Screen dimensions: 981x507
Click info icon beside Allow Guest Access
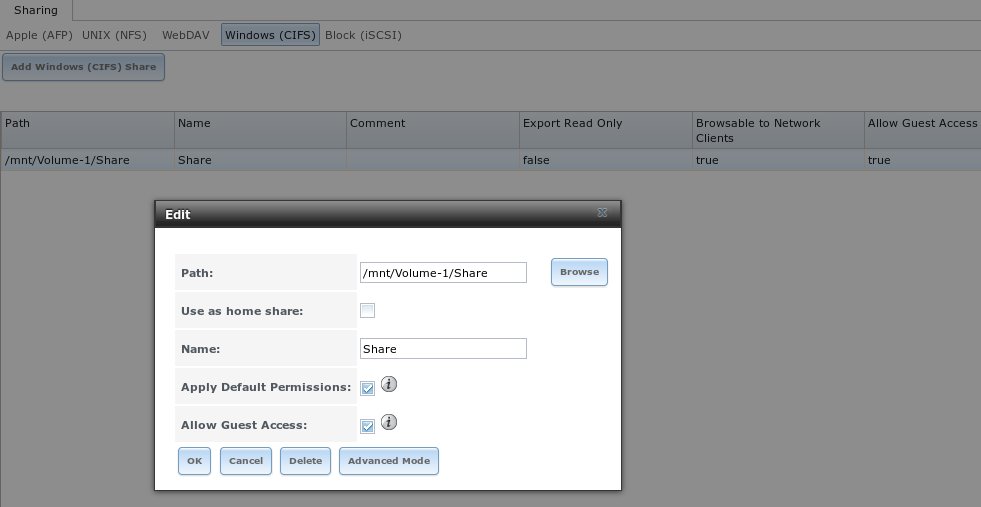[390, 423]
